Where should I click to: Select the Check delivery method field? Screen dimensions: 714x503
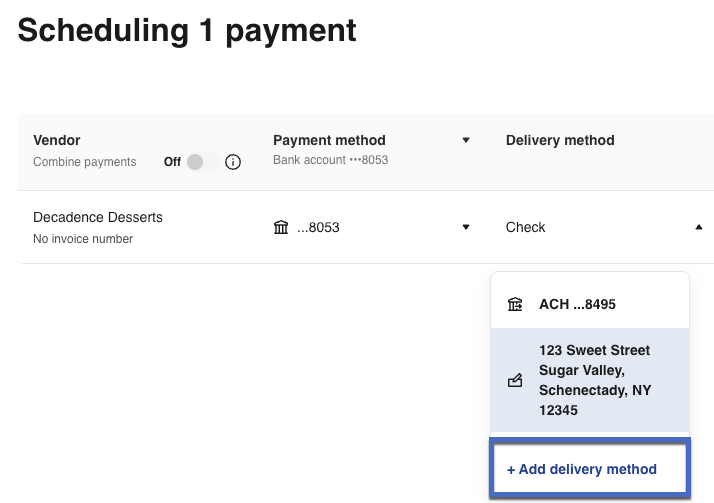(x=526, y=227)
